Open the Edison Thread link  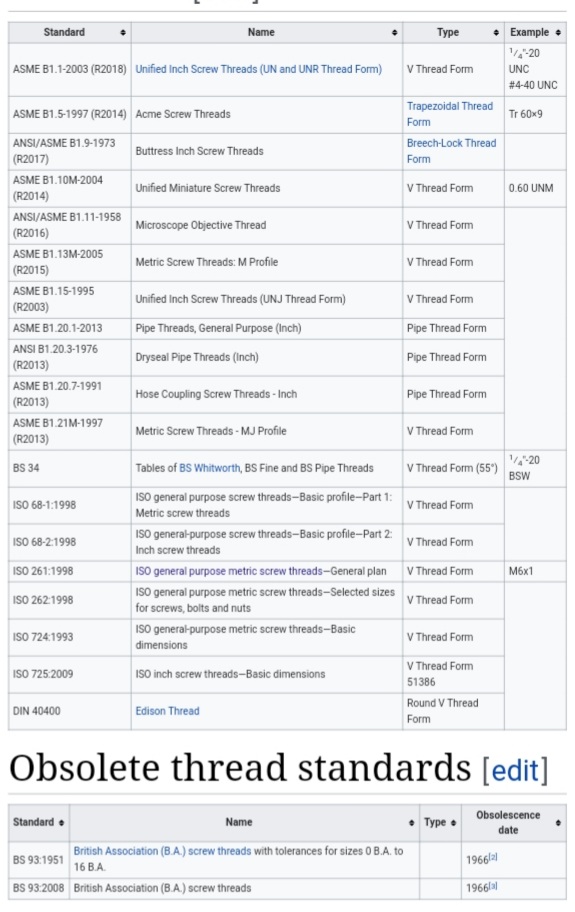(167, 711)
